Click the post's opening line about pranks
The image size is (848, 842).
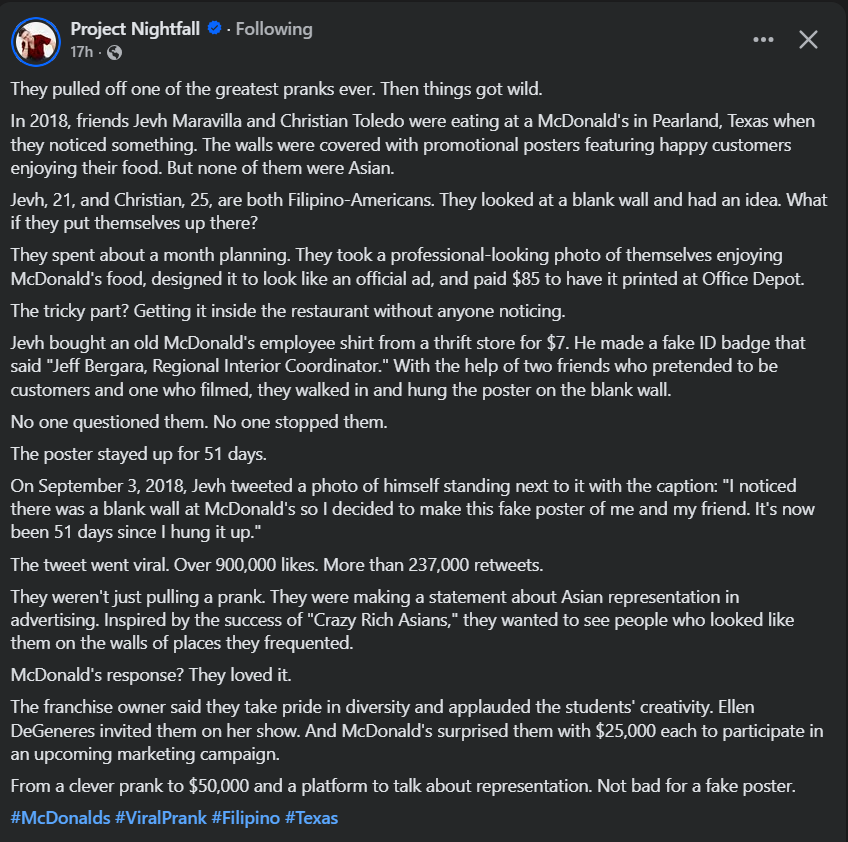click(x=276, y=89)
